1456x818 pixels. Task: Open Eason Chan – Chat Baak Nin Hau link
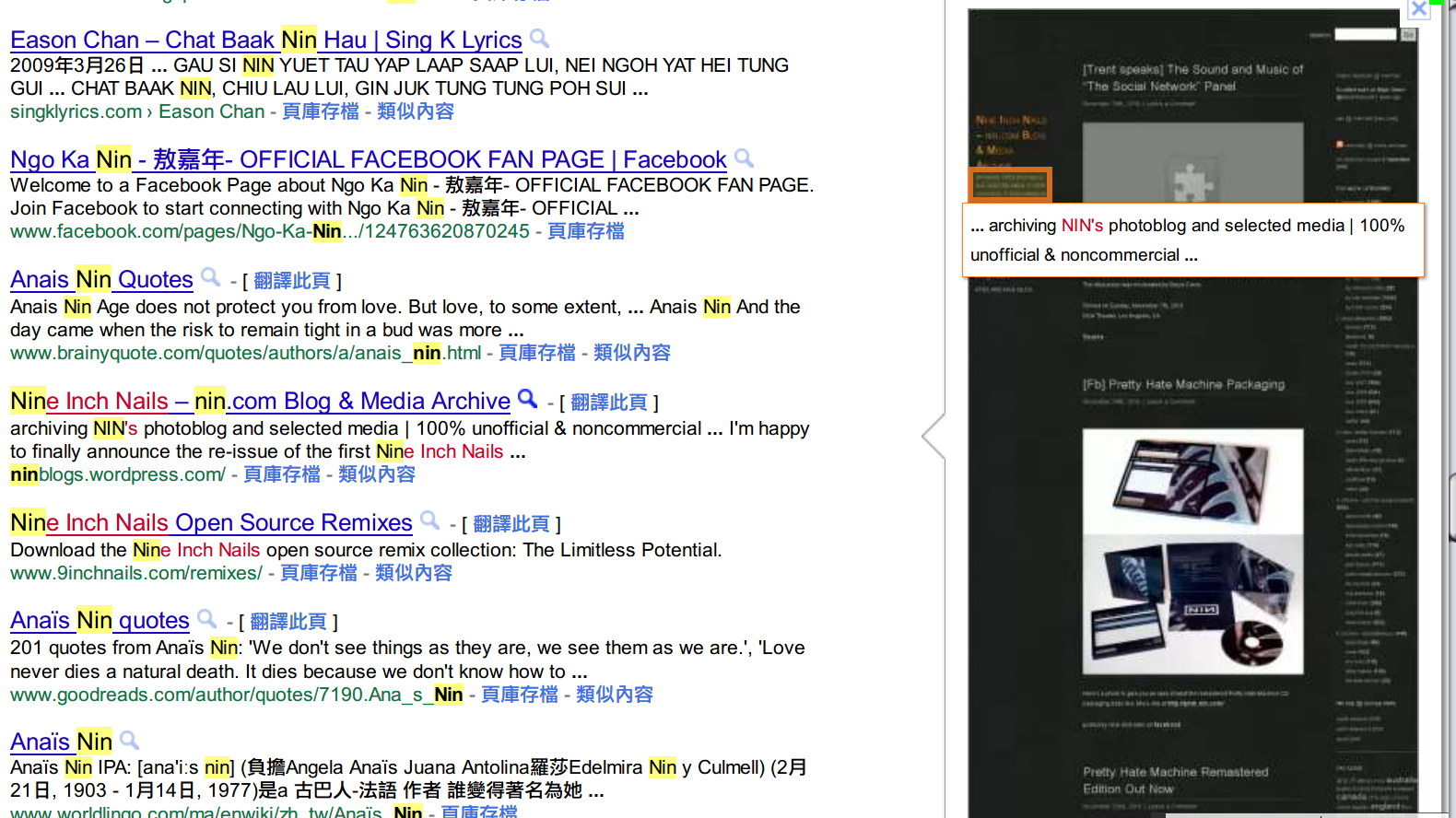265,41
